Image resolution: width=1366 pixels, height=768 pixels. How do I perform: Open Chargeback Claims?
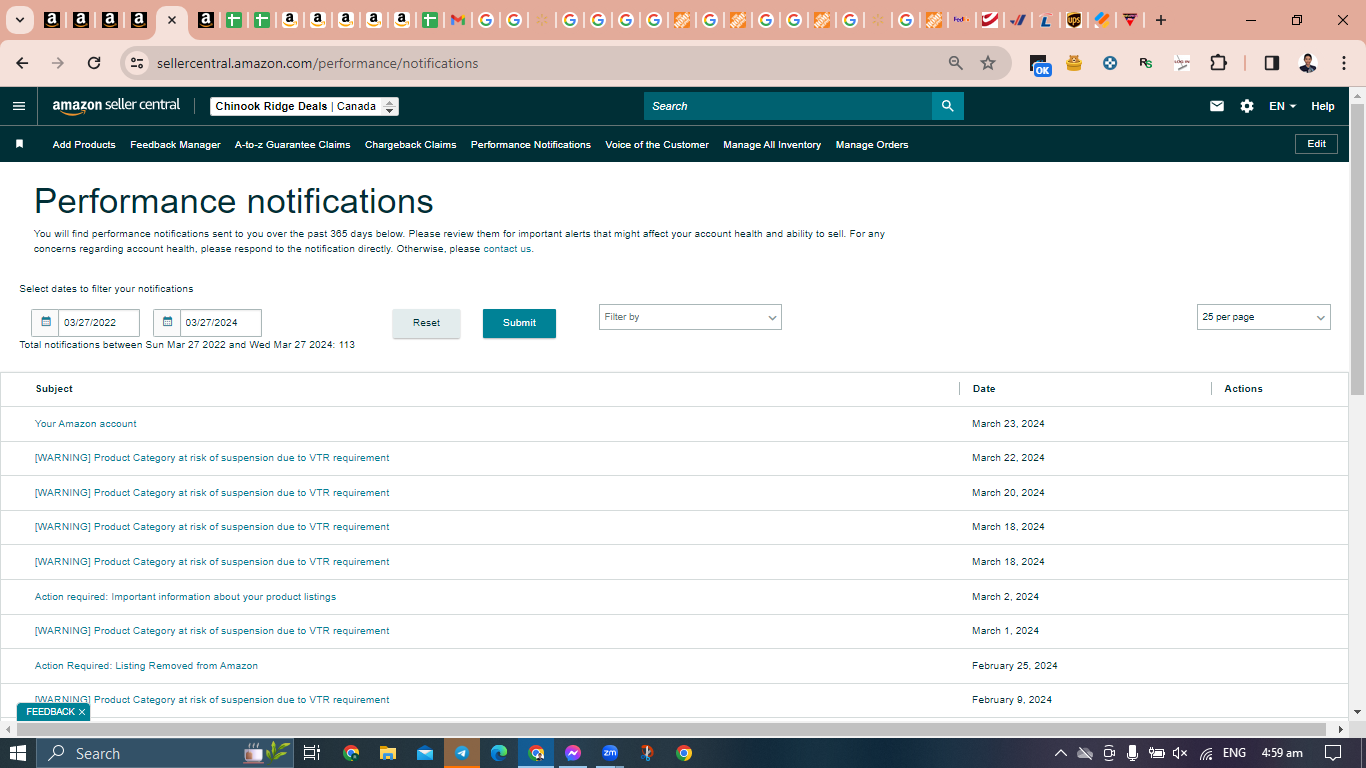410,145
